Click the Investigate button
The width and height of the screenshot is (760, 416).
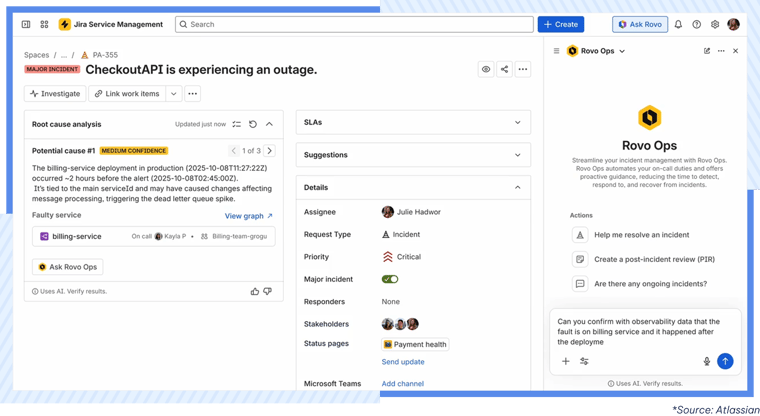tap(55, 94)
